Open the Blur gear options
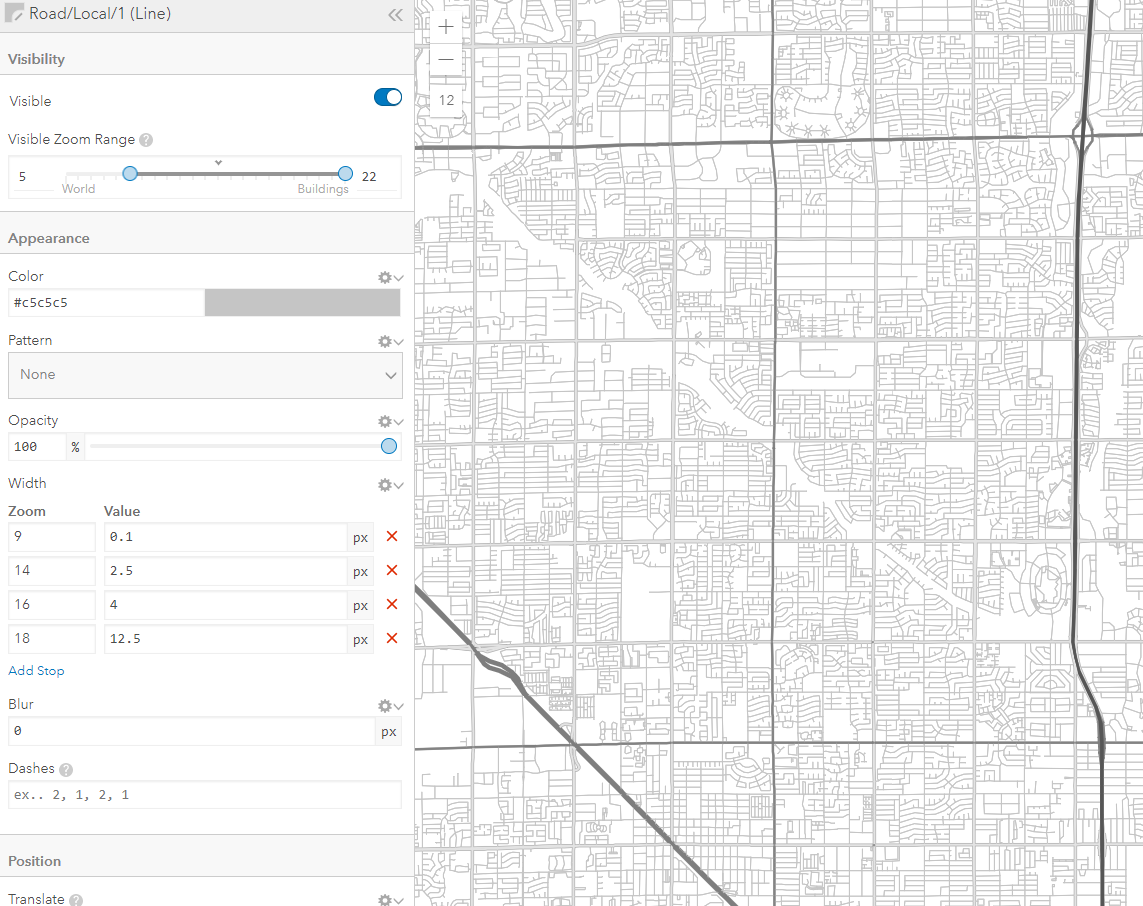Image resolution: width=1143 pixels, height=906 pixels. coord(390,706)
